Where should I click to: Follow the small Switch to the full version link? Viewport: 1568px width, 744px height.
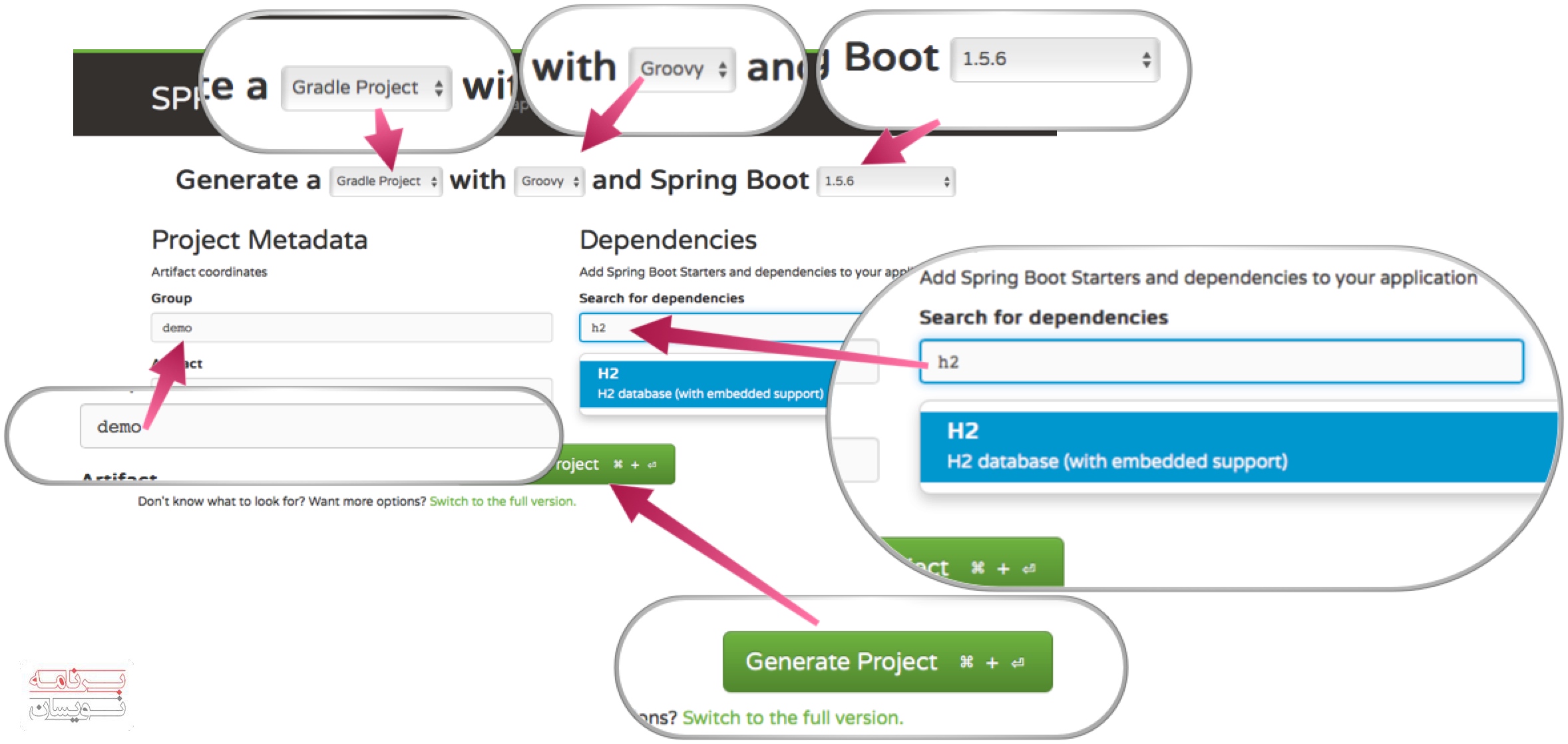(x=502, y=501)
